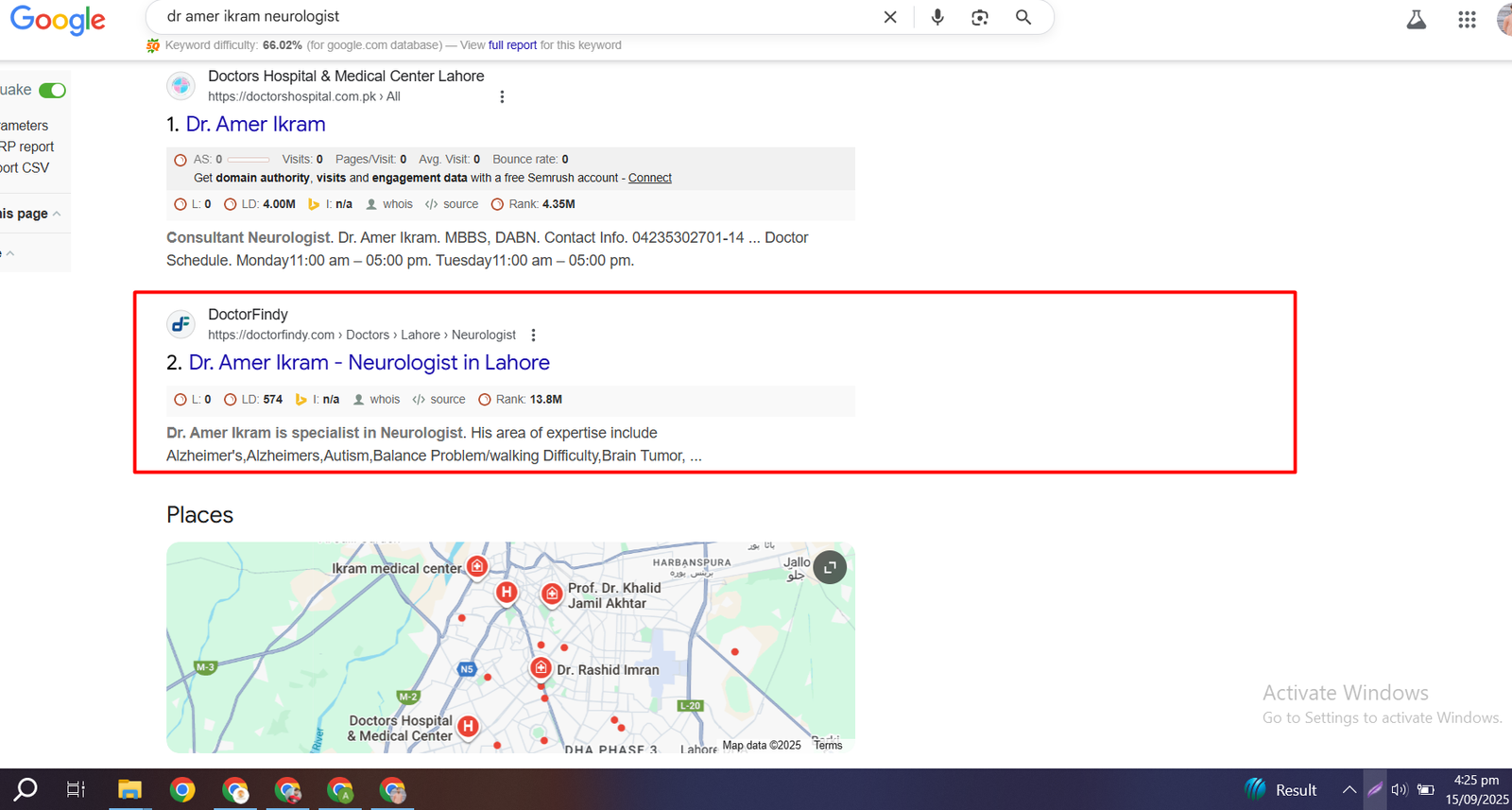Click the voice search microphone icon
The image size is (1512, 810).
(937, 17)
